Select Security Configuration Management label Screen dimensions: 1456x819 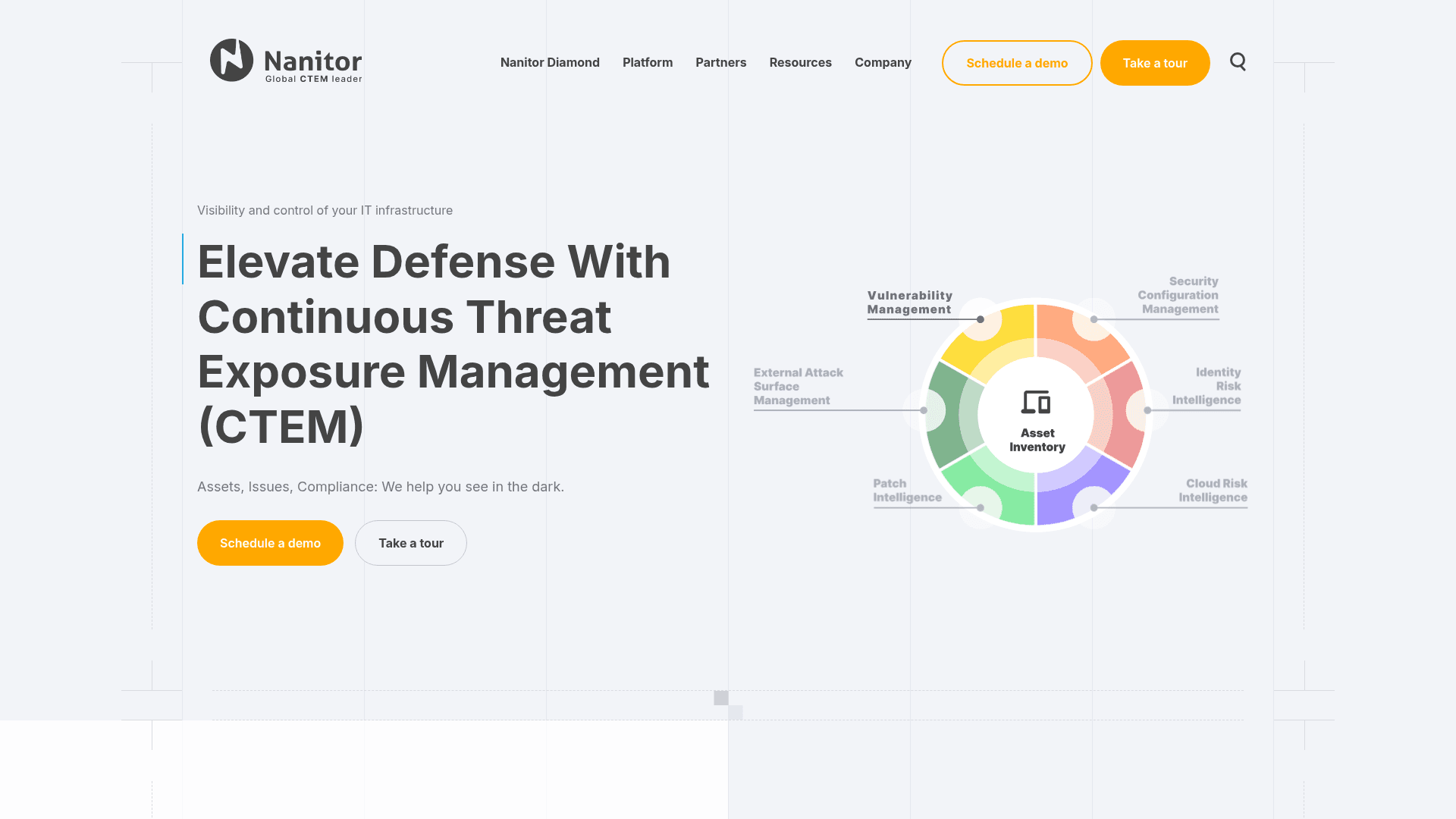pos(1178,295)
